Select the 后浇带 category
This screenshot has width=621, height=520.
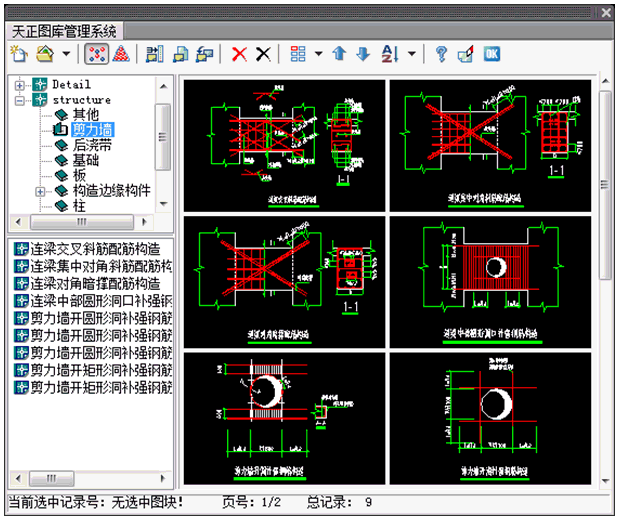click(x=92, y=145)
